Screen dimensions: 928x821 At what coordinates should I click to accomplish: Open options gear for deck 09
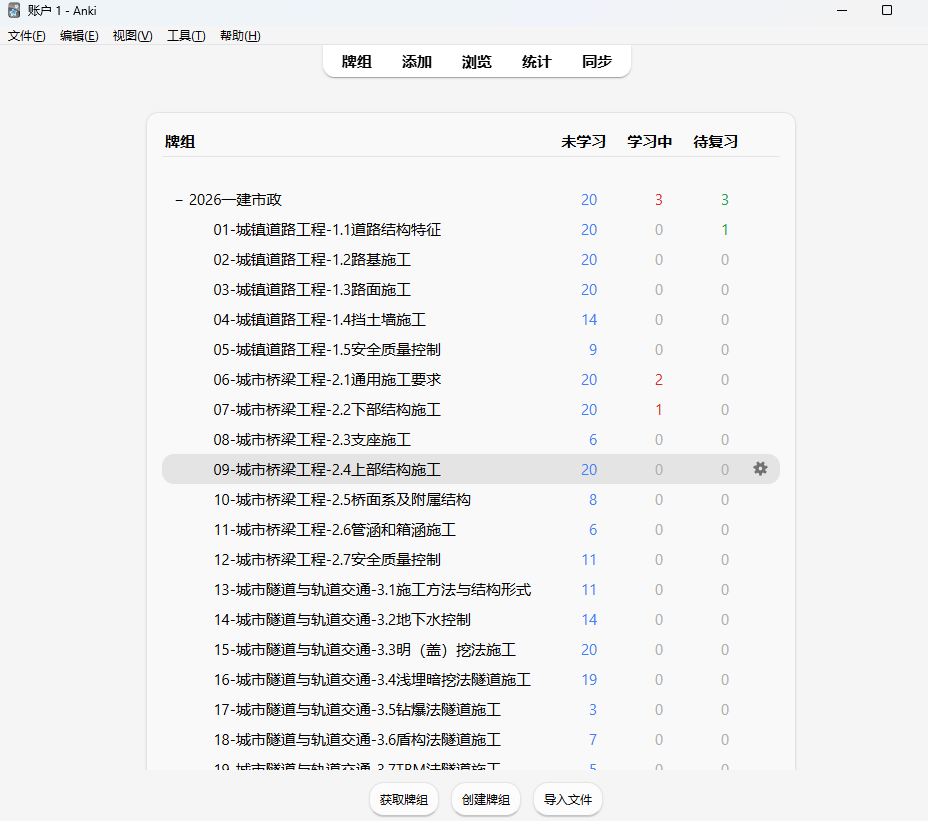[x=760, y=469]
